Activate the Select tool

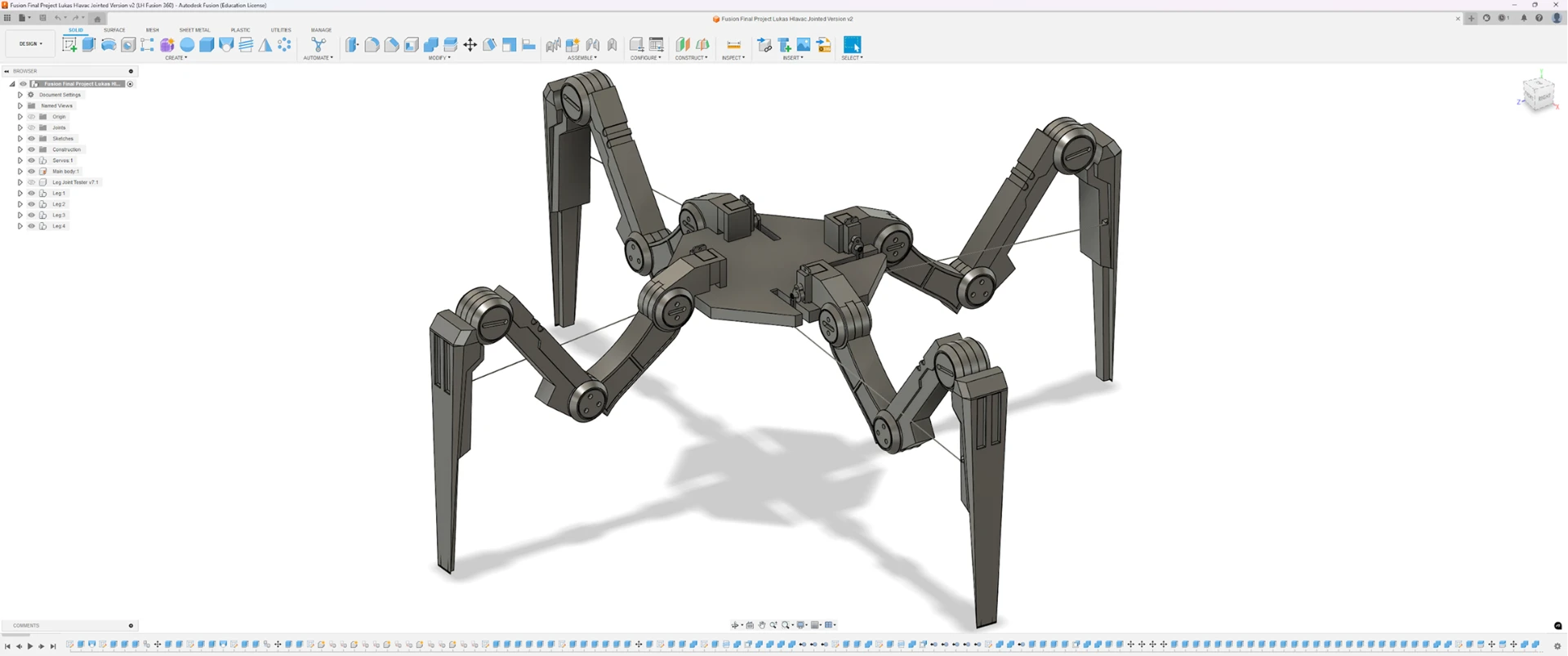(x=852, y=45)
